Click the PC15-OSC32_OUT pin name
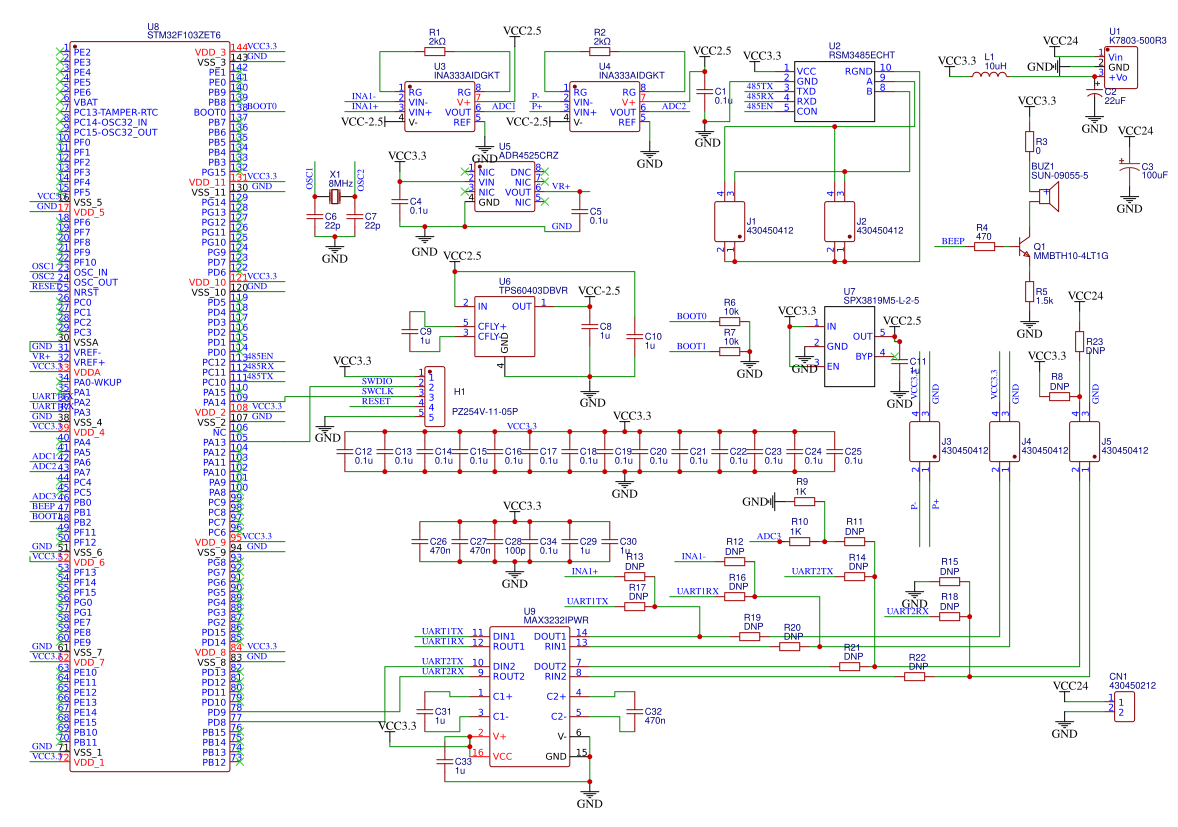 coord(116,132)
